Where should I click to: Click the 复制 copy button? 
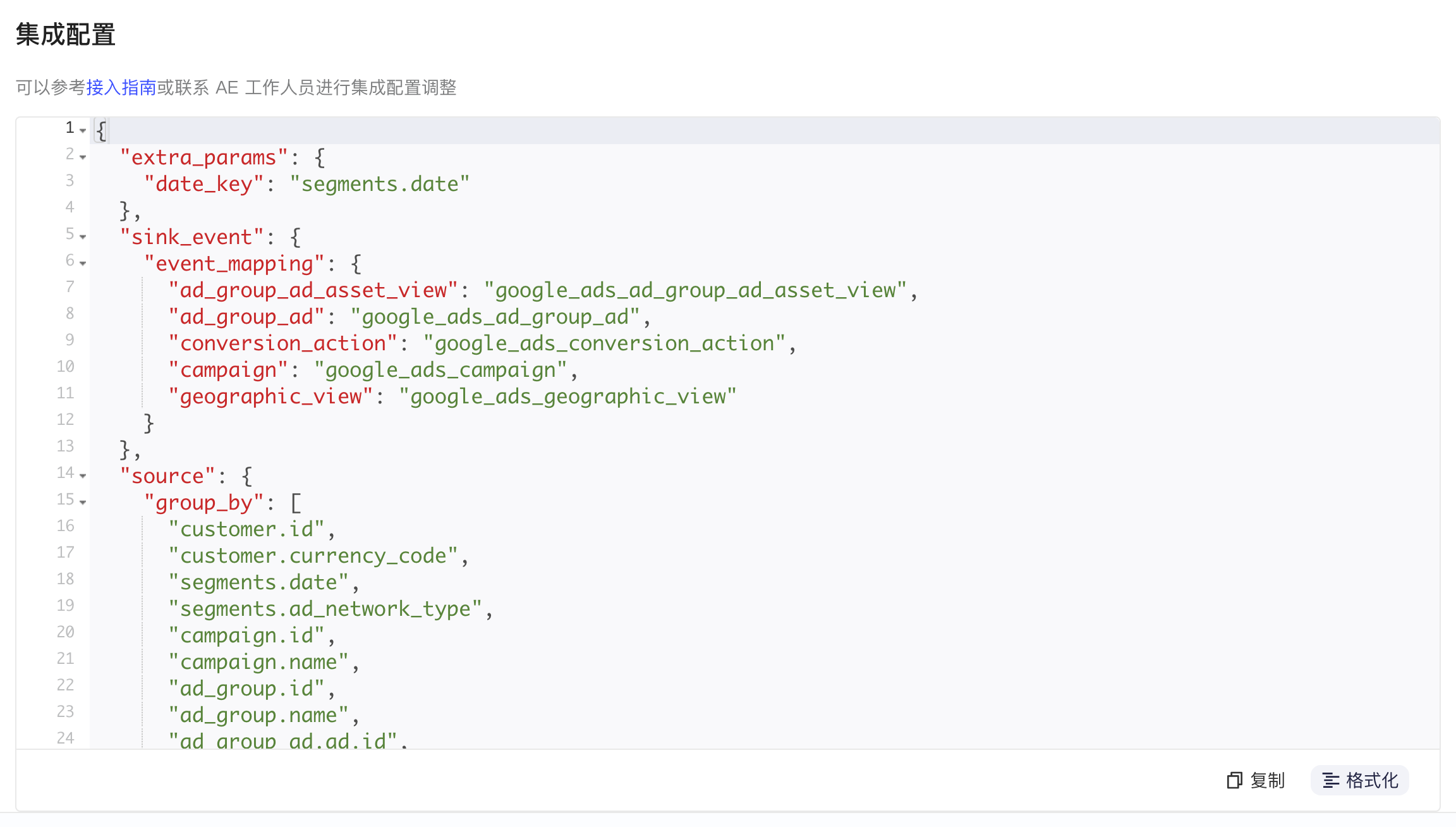coord(1256,781)
